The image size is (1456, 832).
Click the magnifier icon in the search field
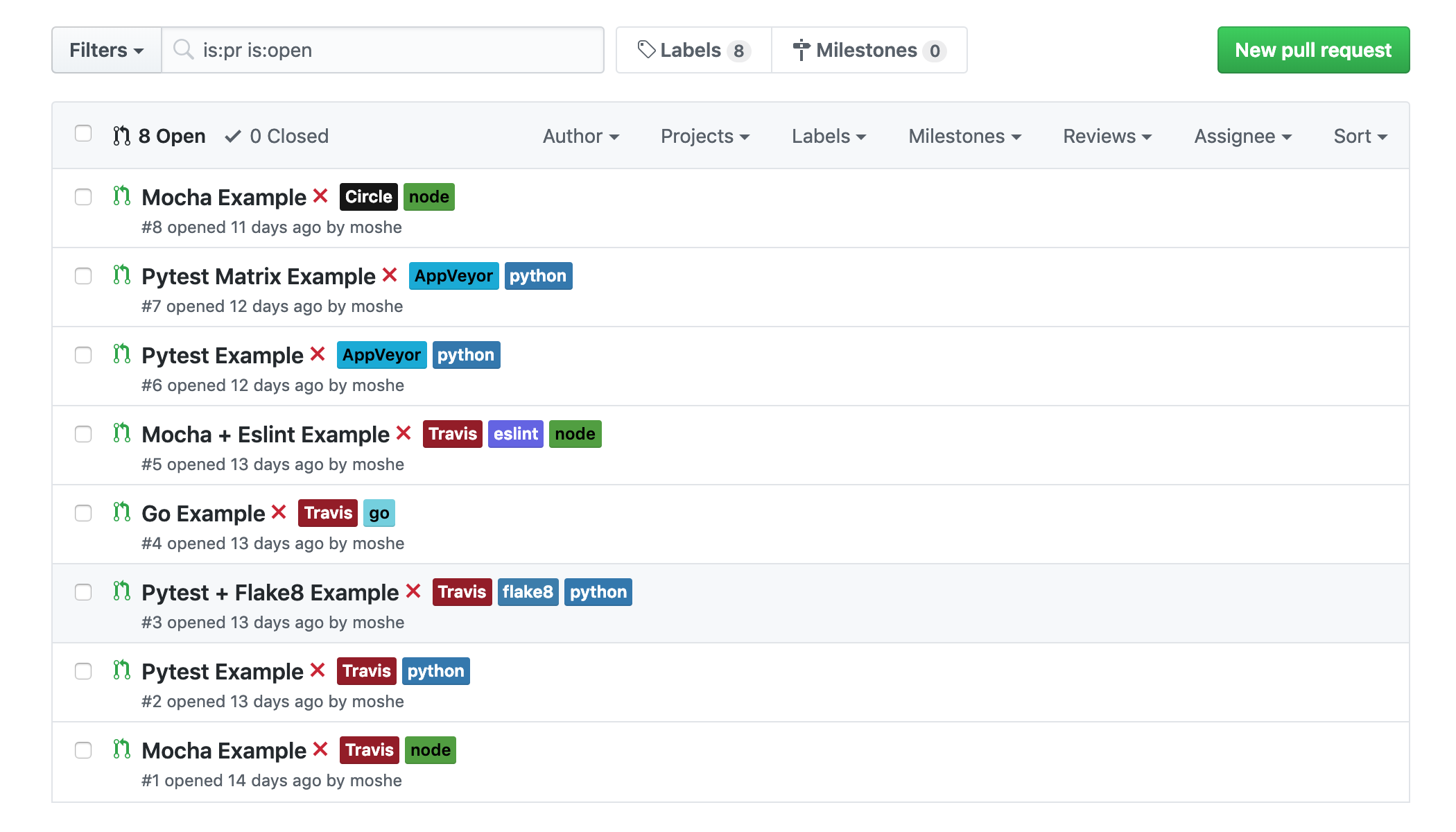[184, 50]
